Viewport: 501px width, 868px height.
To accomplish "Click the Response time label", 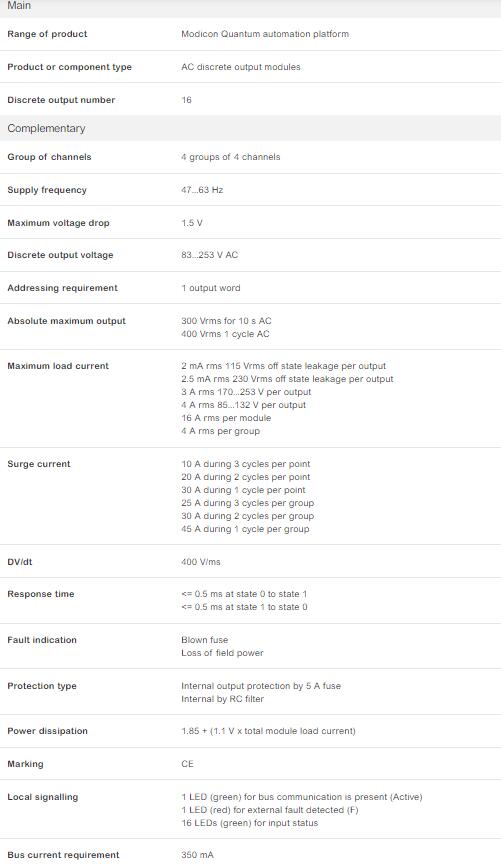I will [40, 594].
